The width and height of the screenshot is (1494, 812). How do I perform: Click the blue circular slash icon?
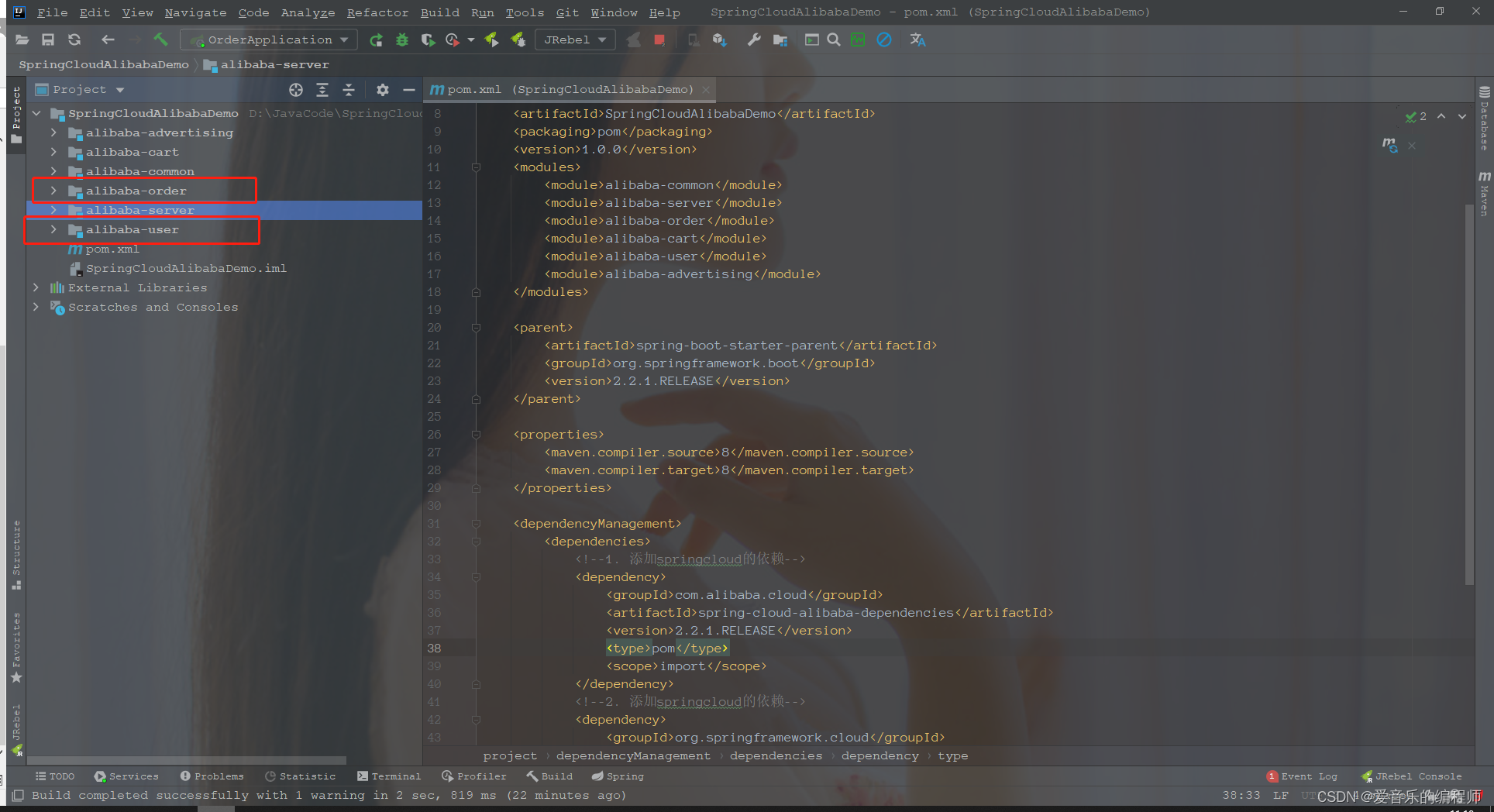coord(884,40)
